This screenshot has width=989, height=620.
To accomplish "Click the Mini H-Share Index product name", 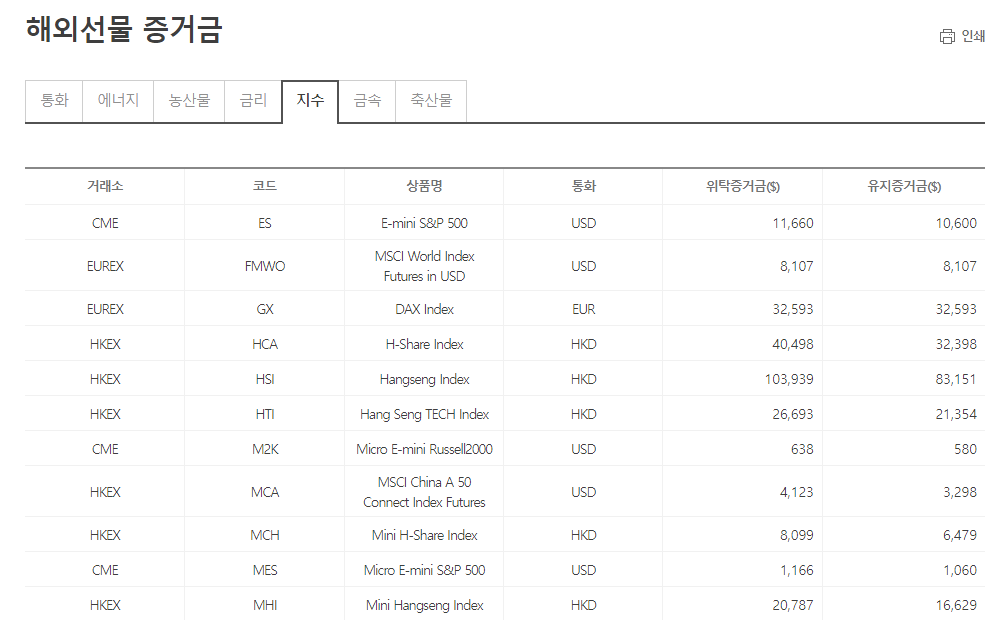I will pos(424,535).
